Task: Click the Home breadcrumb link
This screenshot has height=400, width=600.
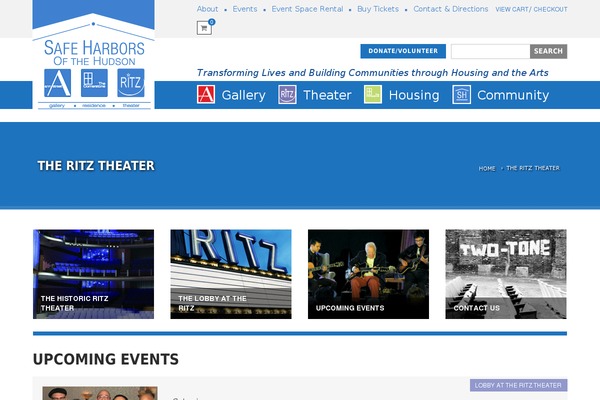Action: [487, 168]
